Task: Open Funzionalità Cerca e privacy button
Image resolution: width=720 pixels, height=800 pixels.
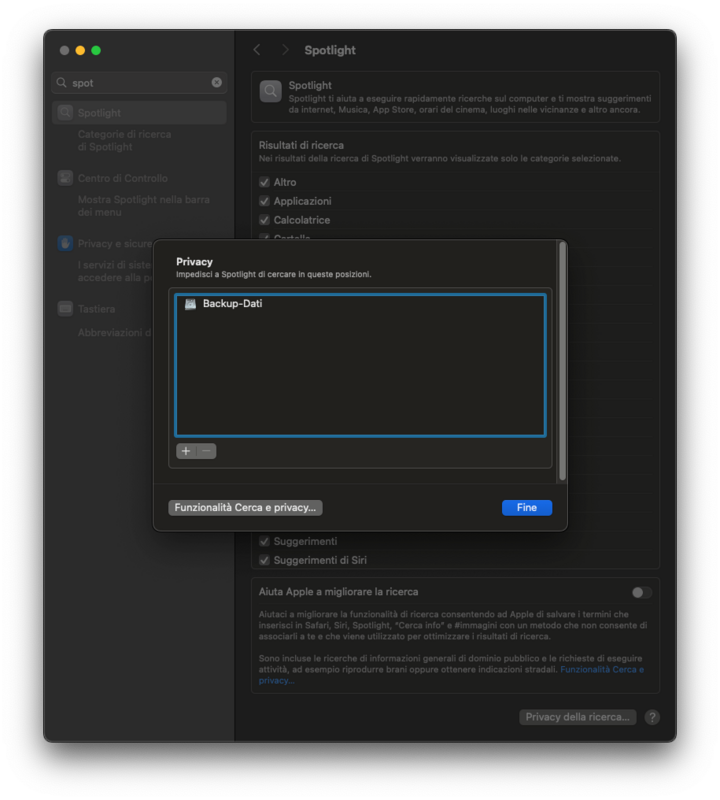Action: coord(245,508)
